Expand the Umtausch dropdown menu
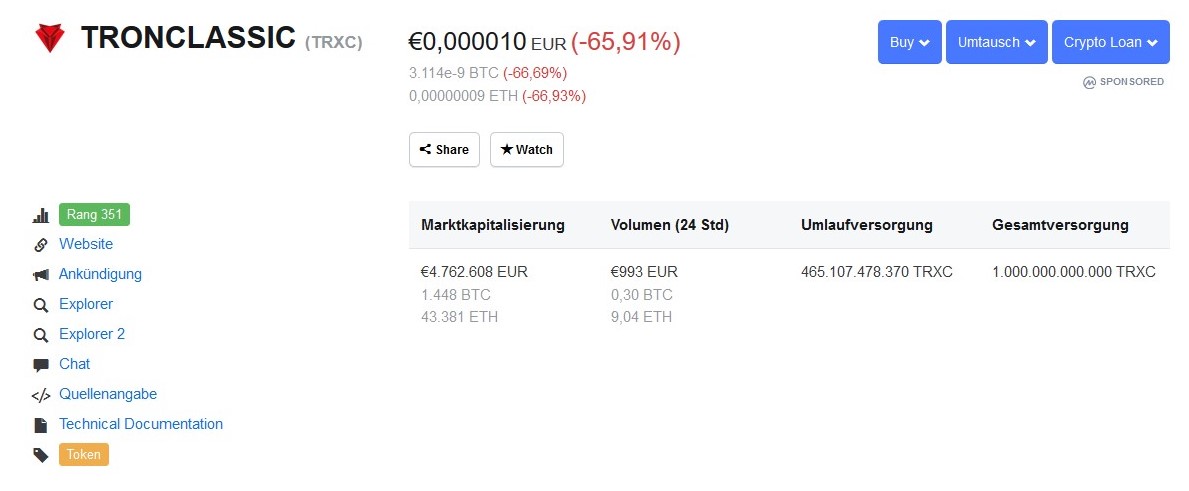This screenshot has height=491, width=1189. click(x=996, y=42)
